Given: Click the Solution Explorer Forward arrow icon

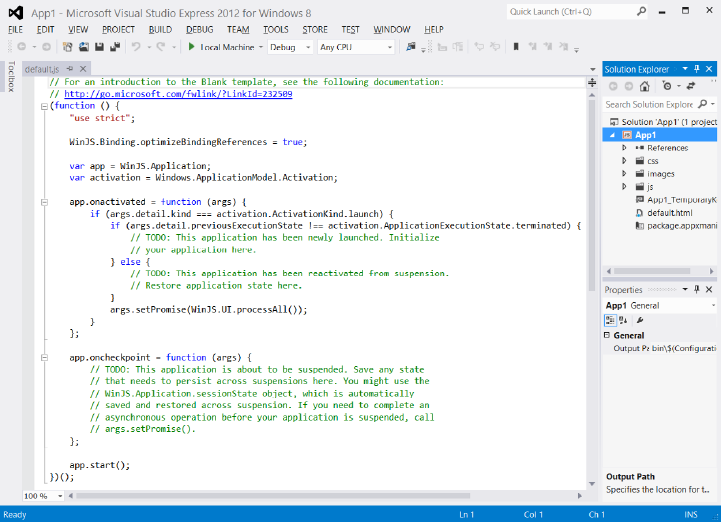Looking at the screenshot, I should point(629,86).
